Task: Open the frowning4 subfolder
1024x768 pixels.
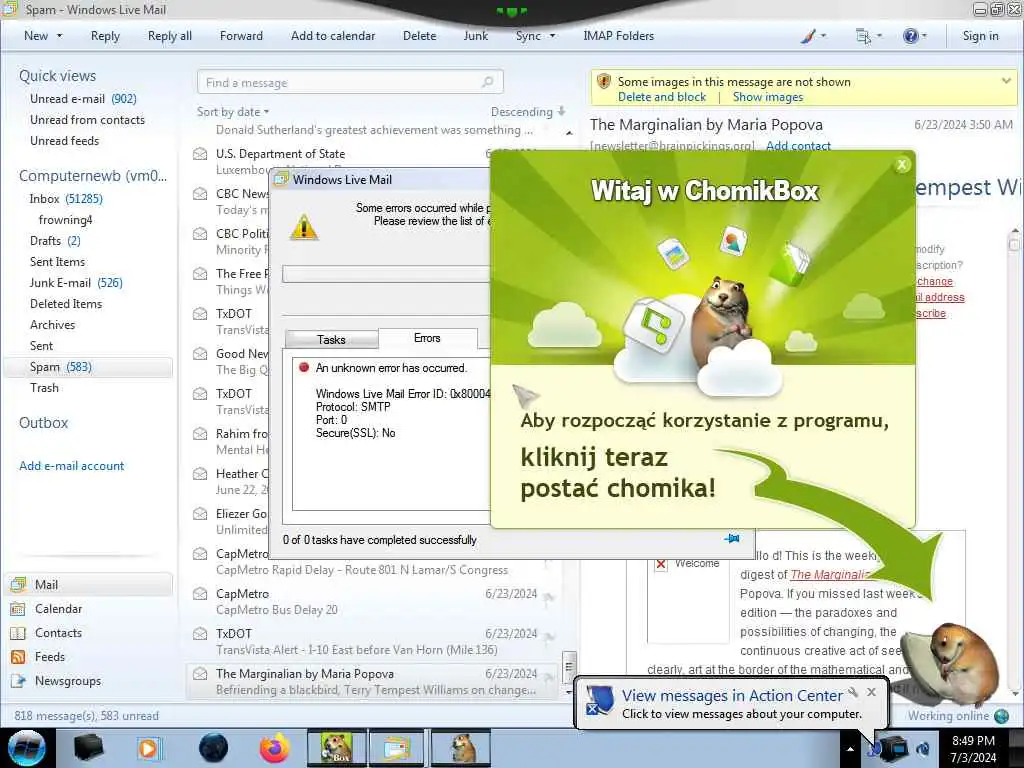Action: point(65,219)
